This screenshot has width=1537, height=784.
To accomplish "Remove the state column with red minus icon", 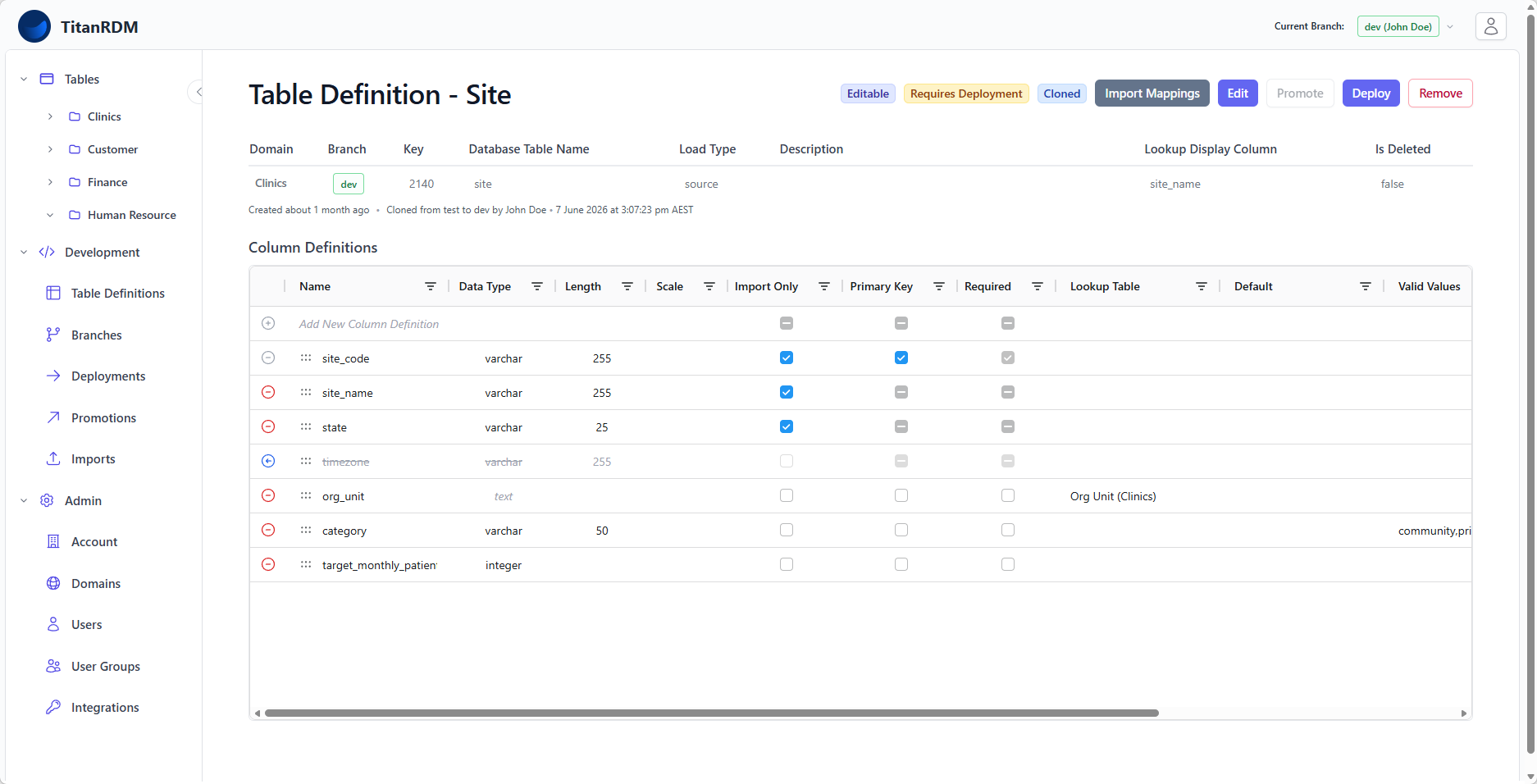I will tap(268, 426).
